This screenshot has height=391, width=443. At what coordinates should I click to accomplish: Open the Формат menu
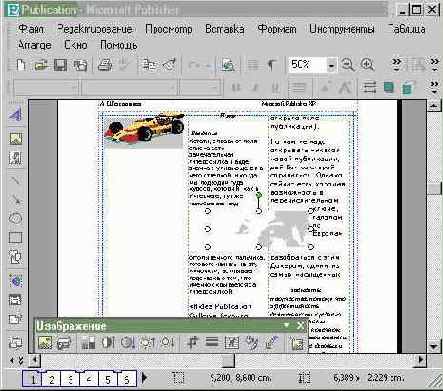coord(277,29)
